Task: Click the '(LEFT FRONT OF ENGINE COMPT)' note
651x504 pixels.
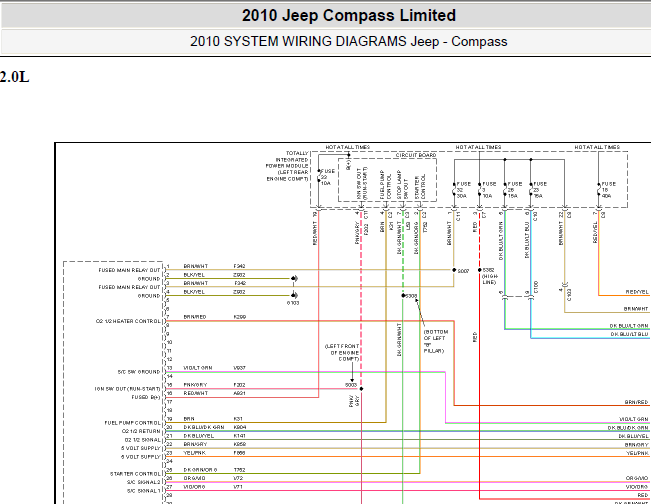Action: click(342, 352)
